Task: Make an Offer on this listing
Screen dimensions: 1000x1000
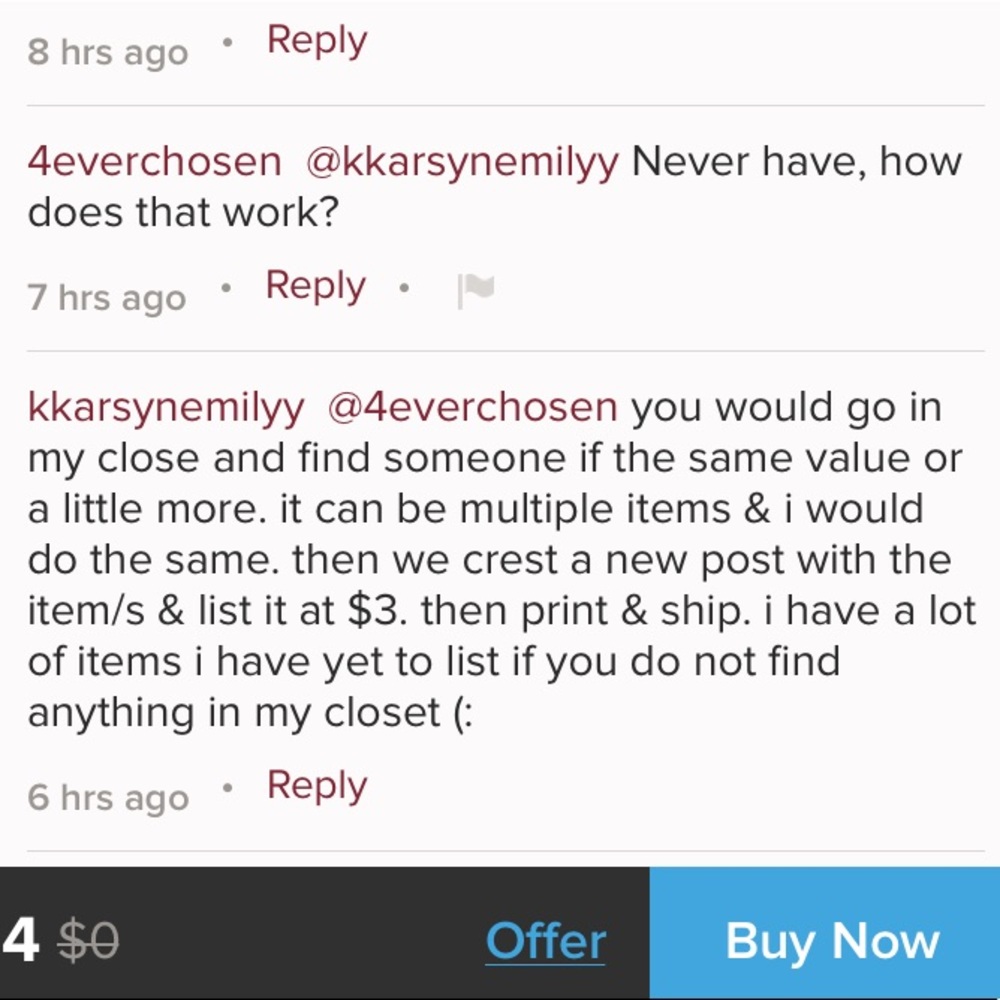Action: pos(545,941)
